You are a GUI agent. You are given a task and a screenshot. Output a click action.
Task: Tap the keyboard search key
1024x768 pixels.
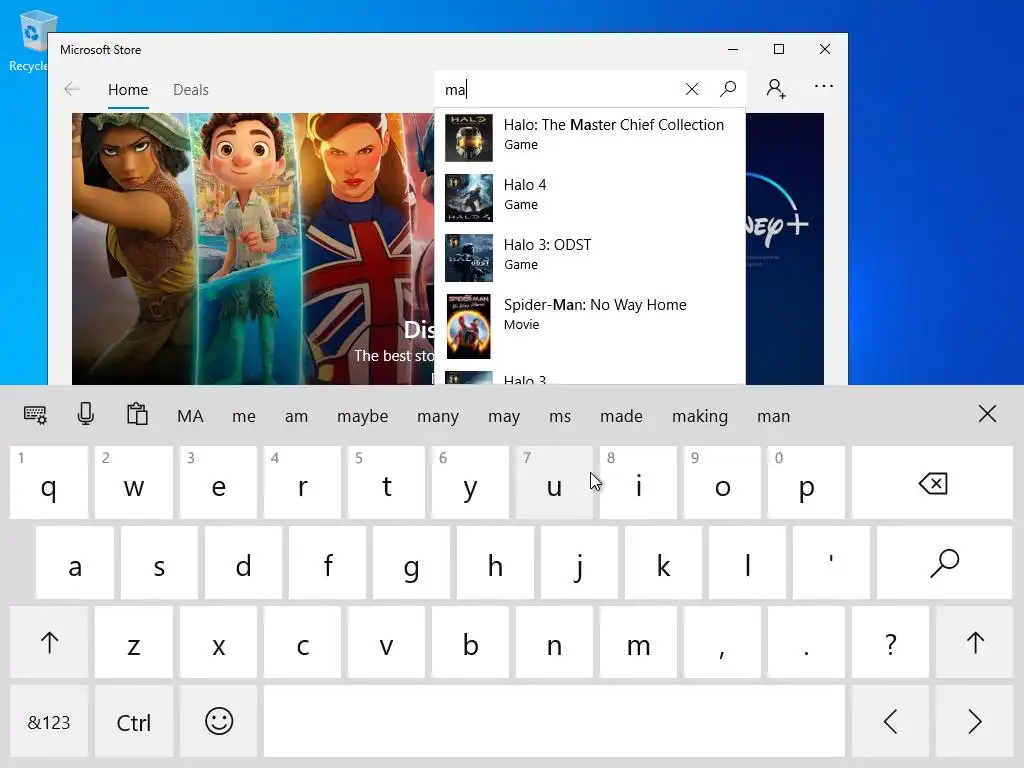pyautogui.click(x=944, y=563)
